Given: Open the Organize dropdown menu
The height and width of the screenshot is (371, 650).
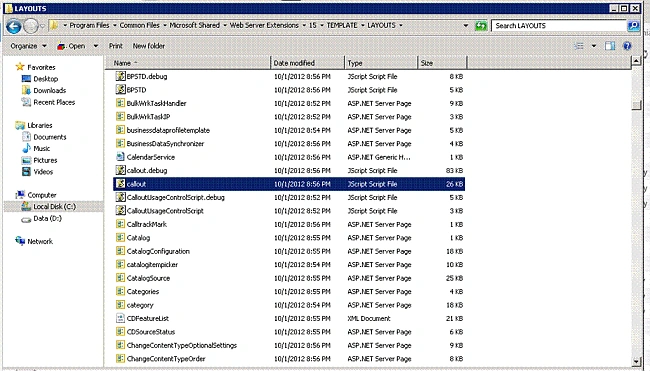Looking at the screenshot, I should (x=28, y=46).
